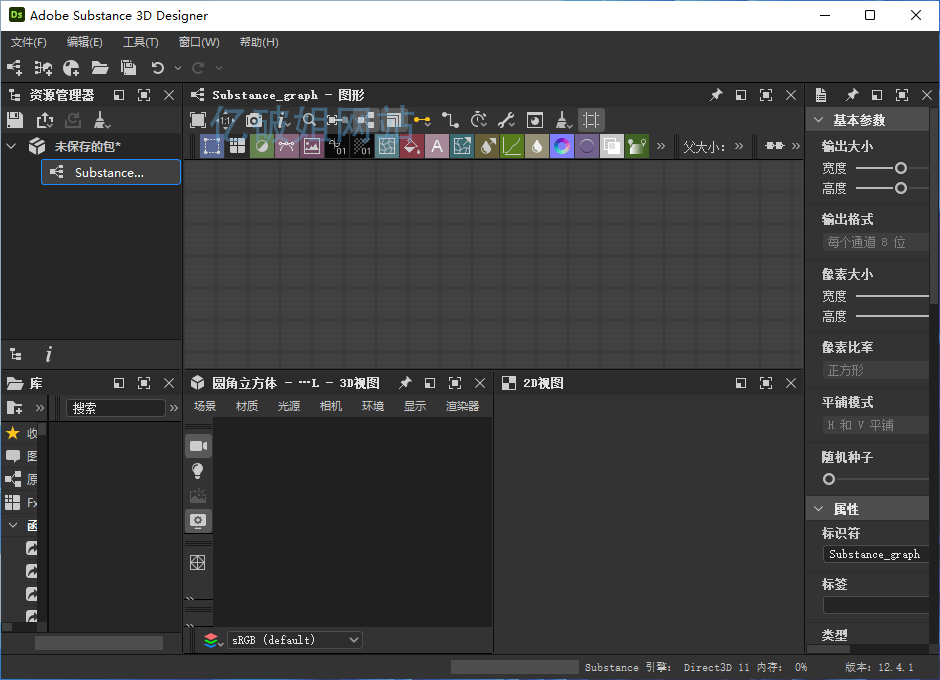Screen dimensions: 940x680
Task: Click the yellow link display mode icon
Action: 422,120
